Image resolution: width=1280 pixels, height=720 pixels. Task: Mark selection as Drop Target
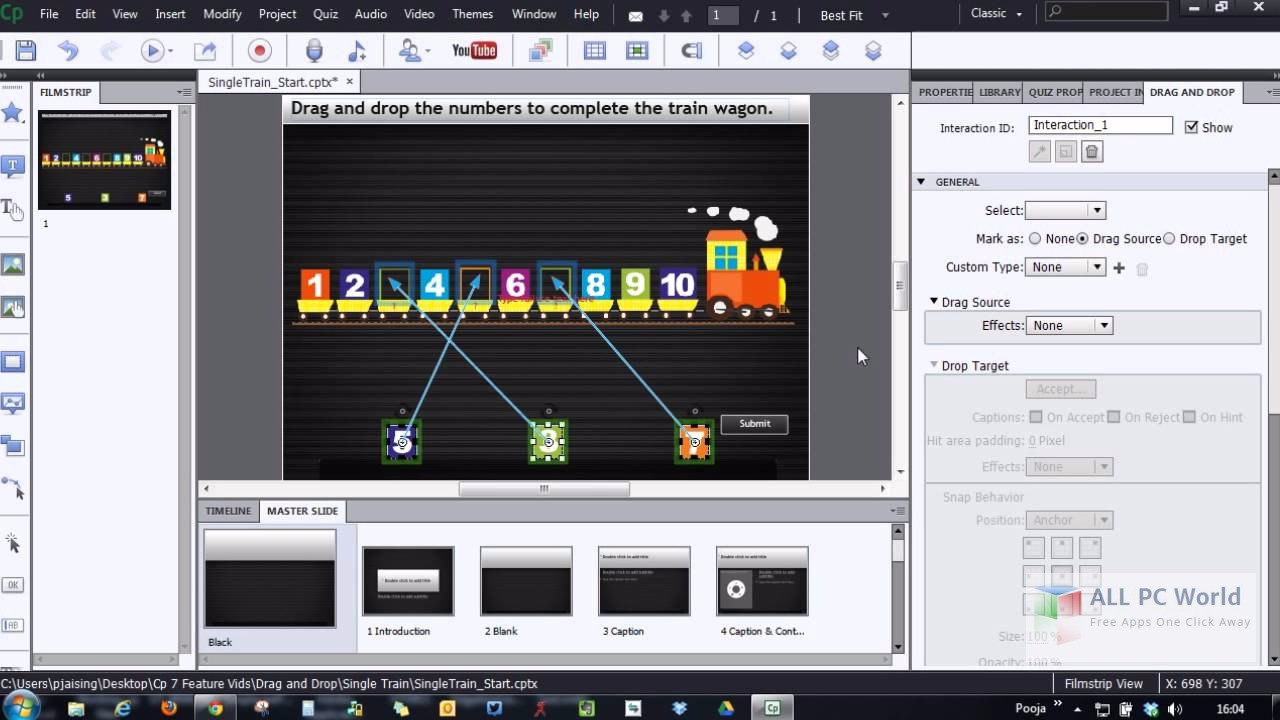(1169, 238)
